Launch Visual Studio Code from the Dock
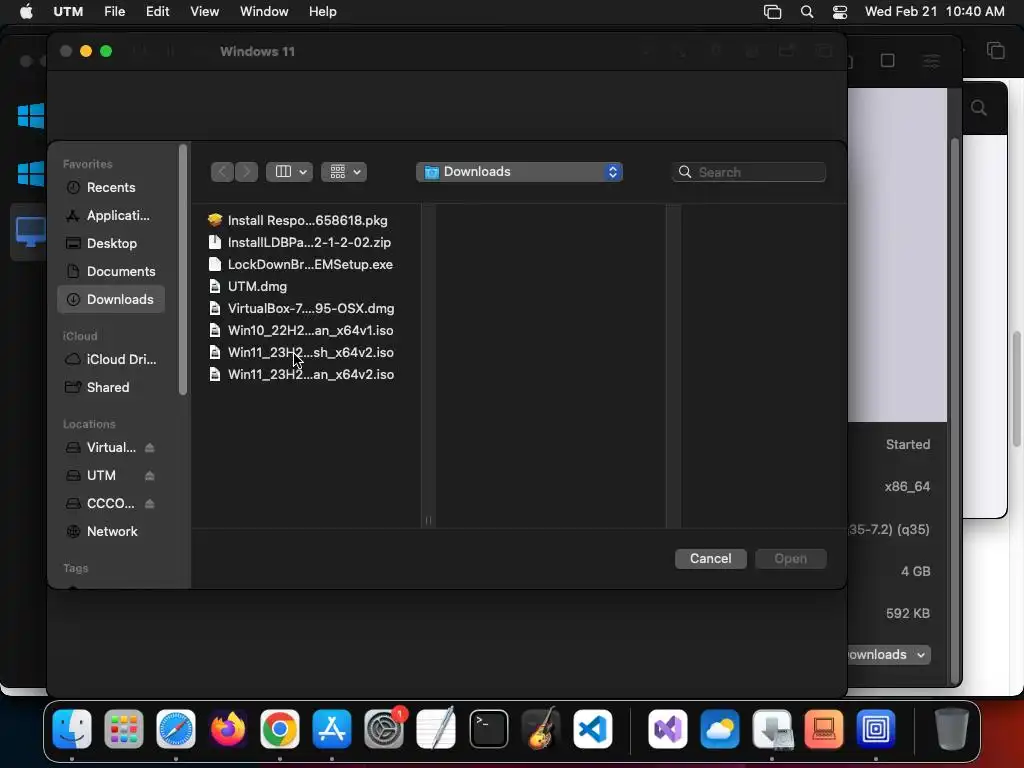The image size is (1024, 768). click(593, 729)
